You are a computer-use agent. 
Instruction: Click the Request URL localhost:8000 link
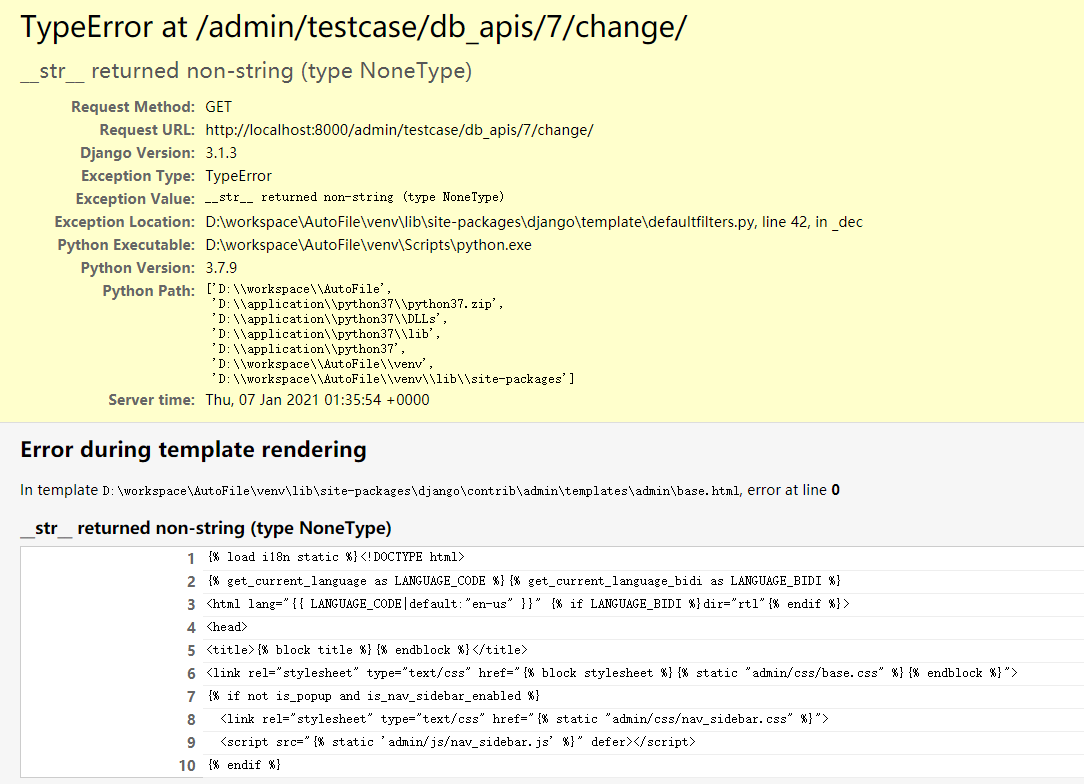399,129
